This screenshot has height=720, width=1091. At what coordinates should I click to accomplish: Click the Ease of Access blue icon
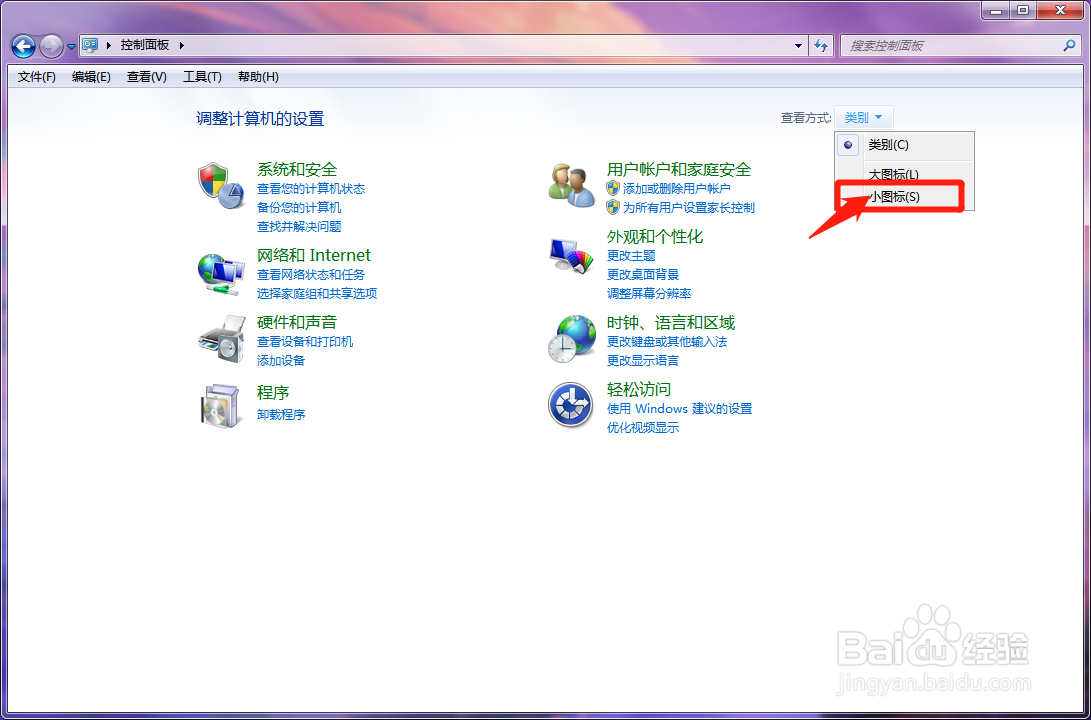tap(571, 404)
